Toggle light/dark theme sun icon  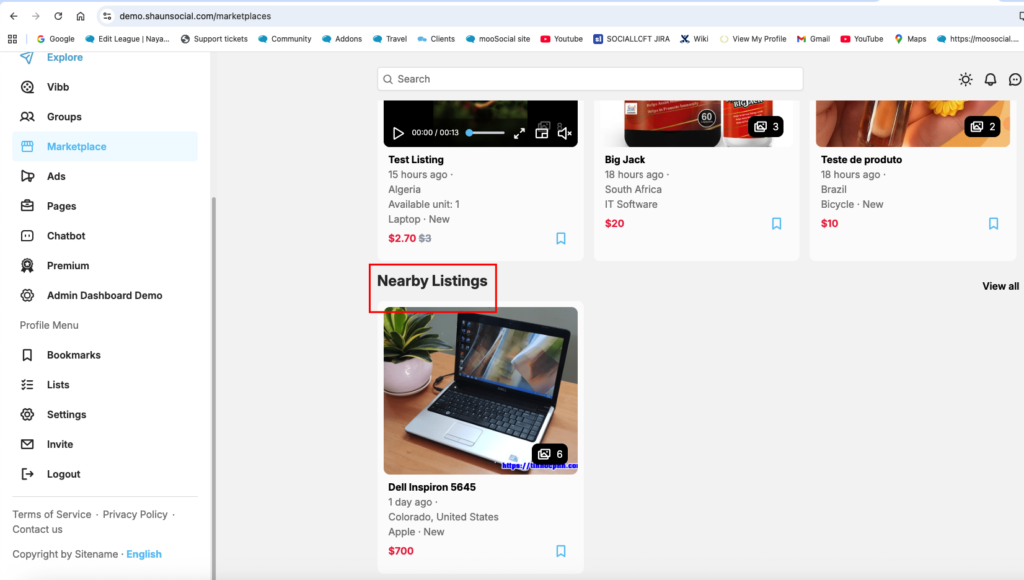pos(965,80)
